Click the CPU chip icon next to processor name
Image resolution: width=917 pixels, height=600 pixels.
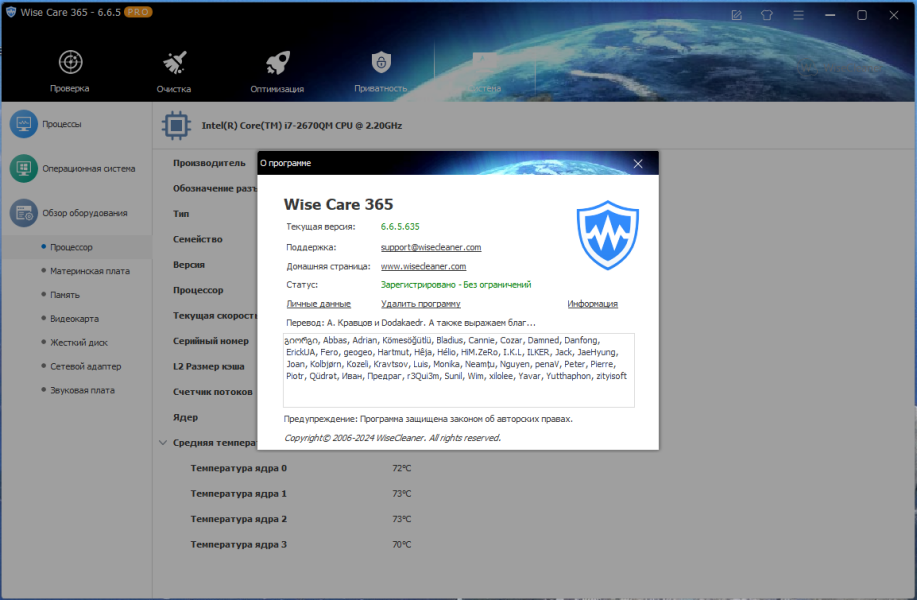click(x=176, y=125)
